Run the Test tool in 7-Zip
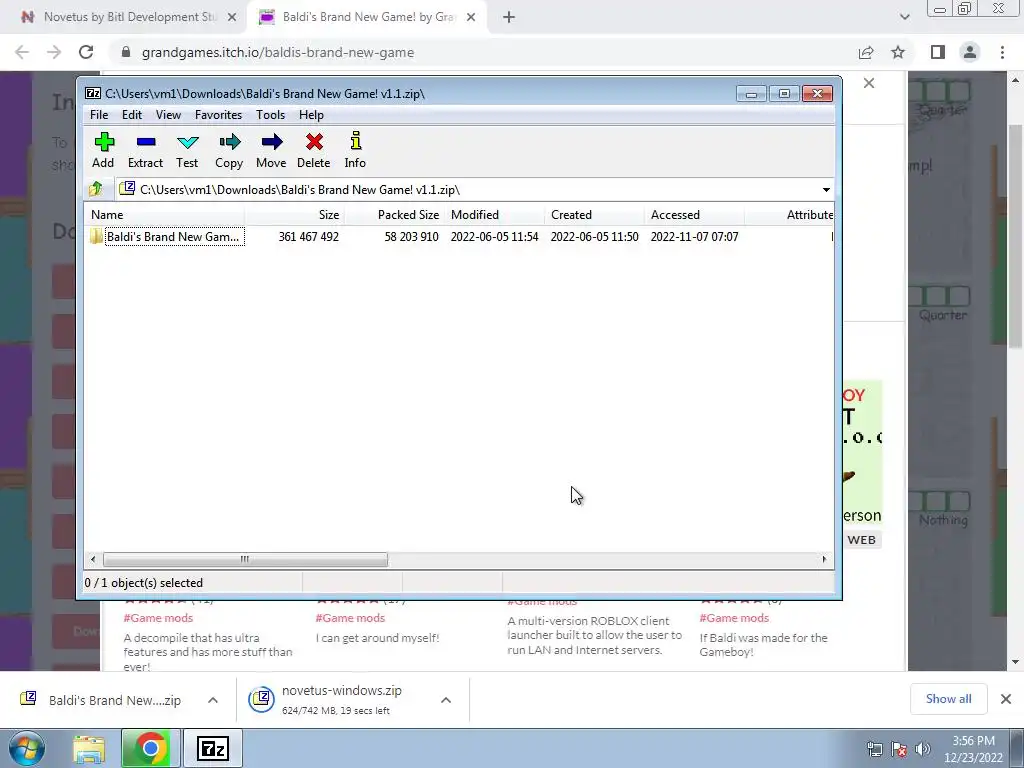 click(187, 150)
